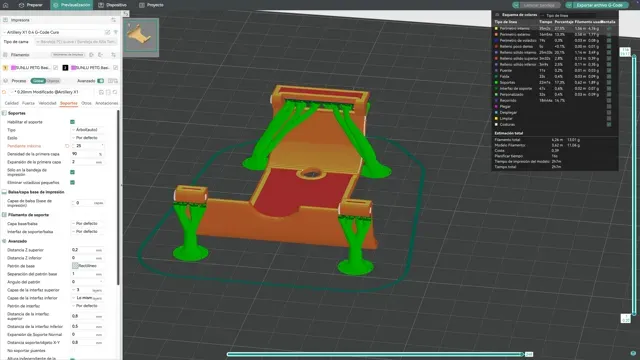Open the Dispositivo tab

click(x=113, y=5)
